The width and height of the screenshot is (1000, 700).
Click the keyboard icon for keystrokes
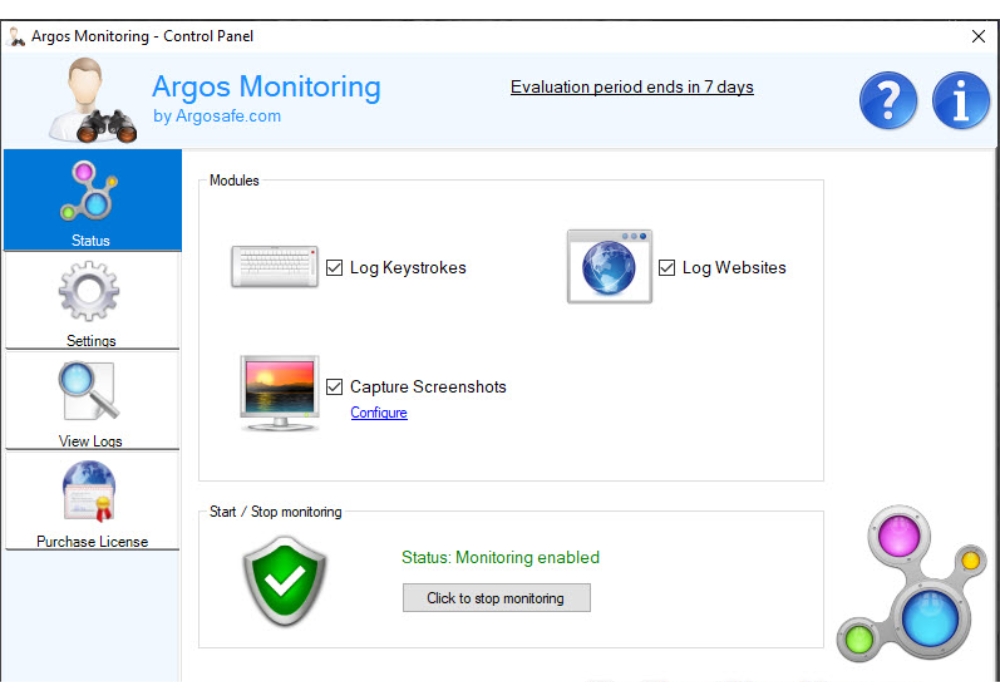click(x=275, y=266)
